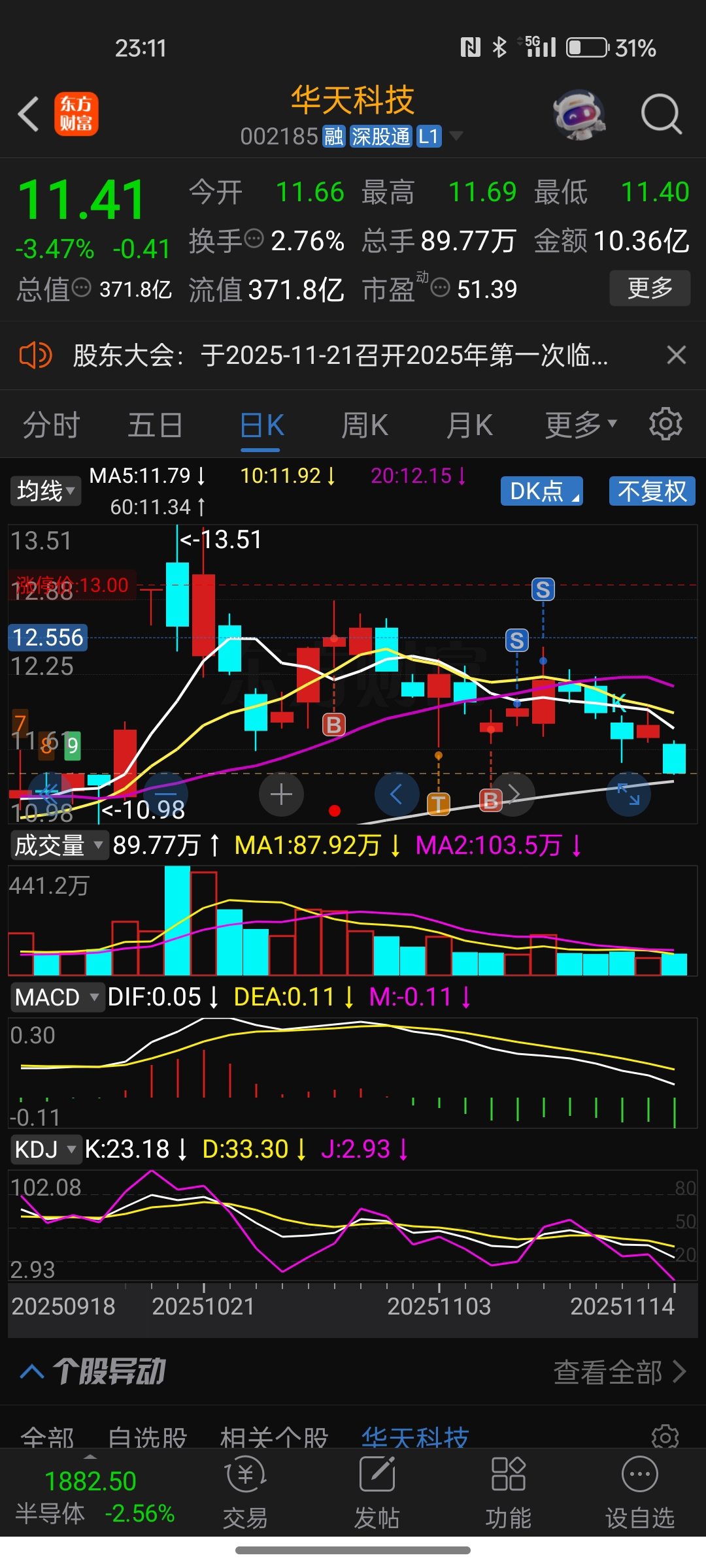Tap the back arrow icon
Image resolution: width=706 pixels, height=1568 pixels.
(x=29, y=114)
